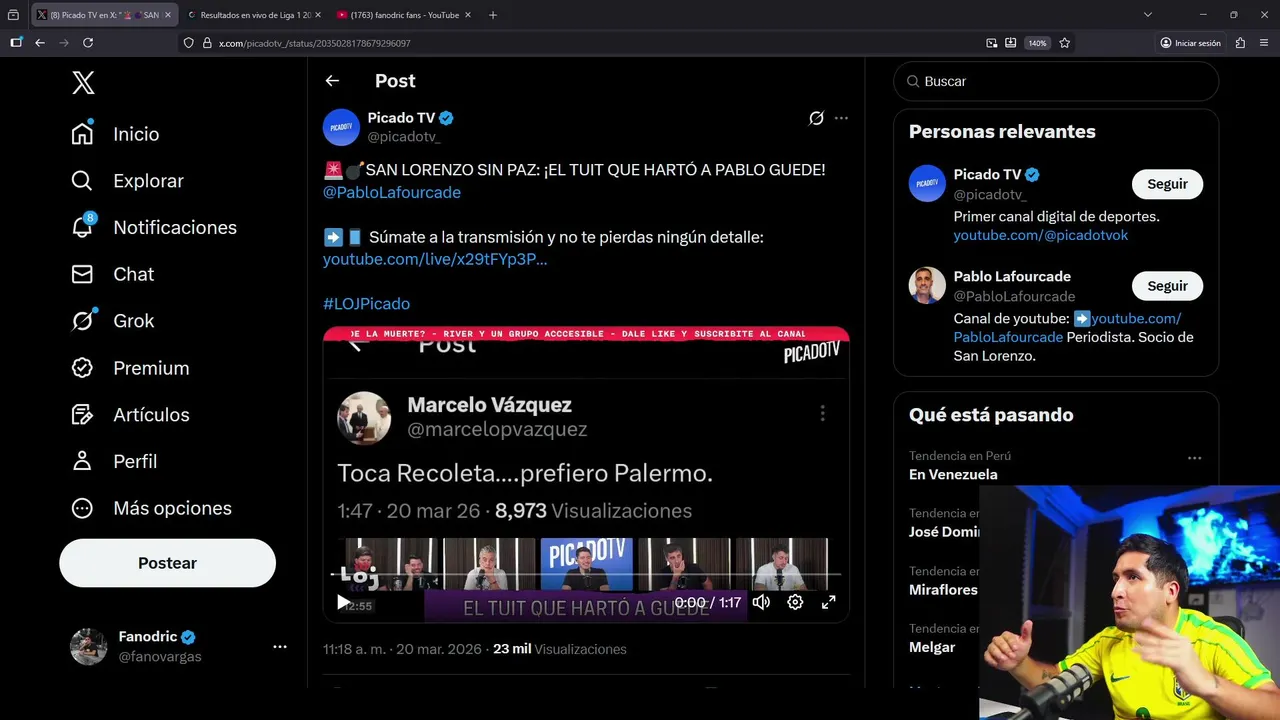Open options for the En Venezuela trend
1280x720 pixels.
click(x=1194, y=458)
